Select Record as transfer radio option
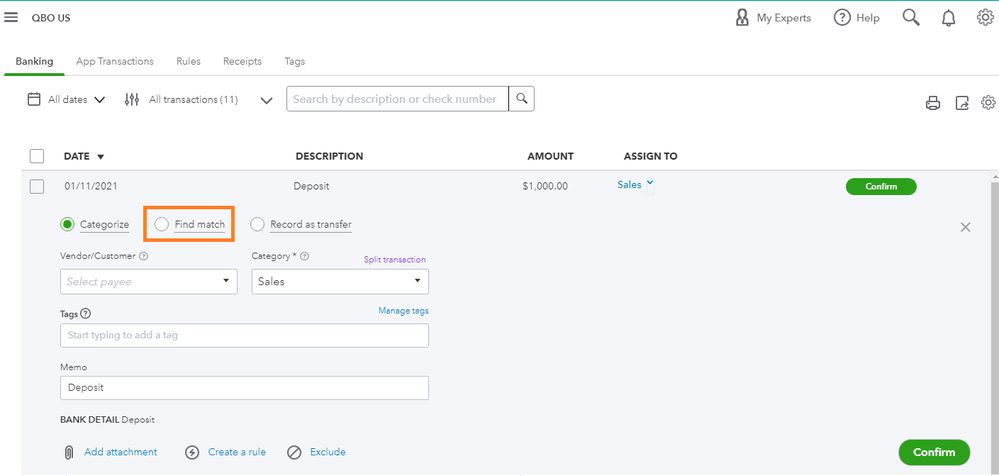Viewport: 999px width, 476px height. point(257,224)
